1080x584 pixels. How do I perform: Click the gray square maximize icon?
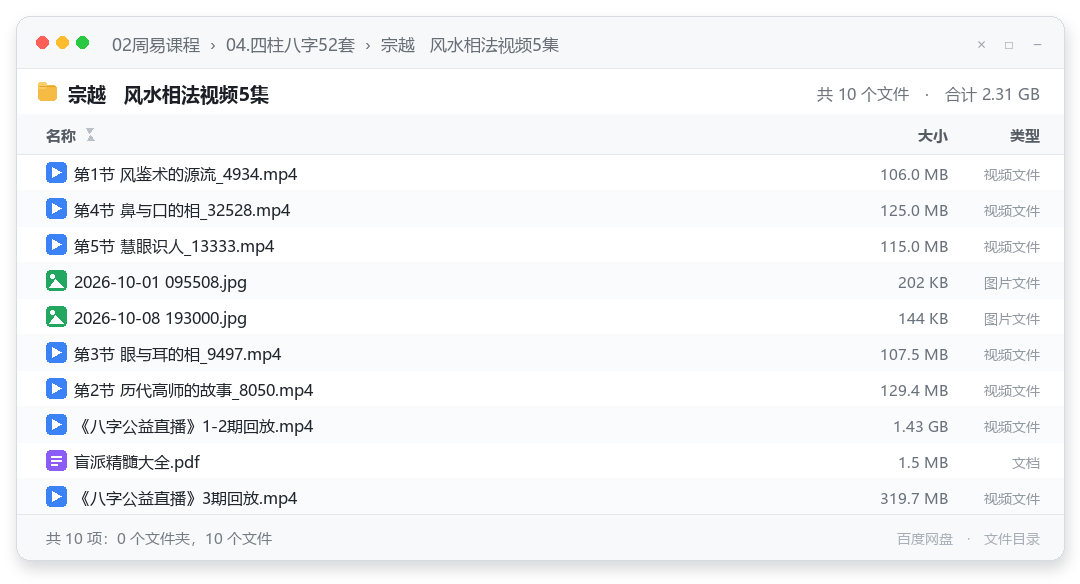click(x=1009, y=45)
